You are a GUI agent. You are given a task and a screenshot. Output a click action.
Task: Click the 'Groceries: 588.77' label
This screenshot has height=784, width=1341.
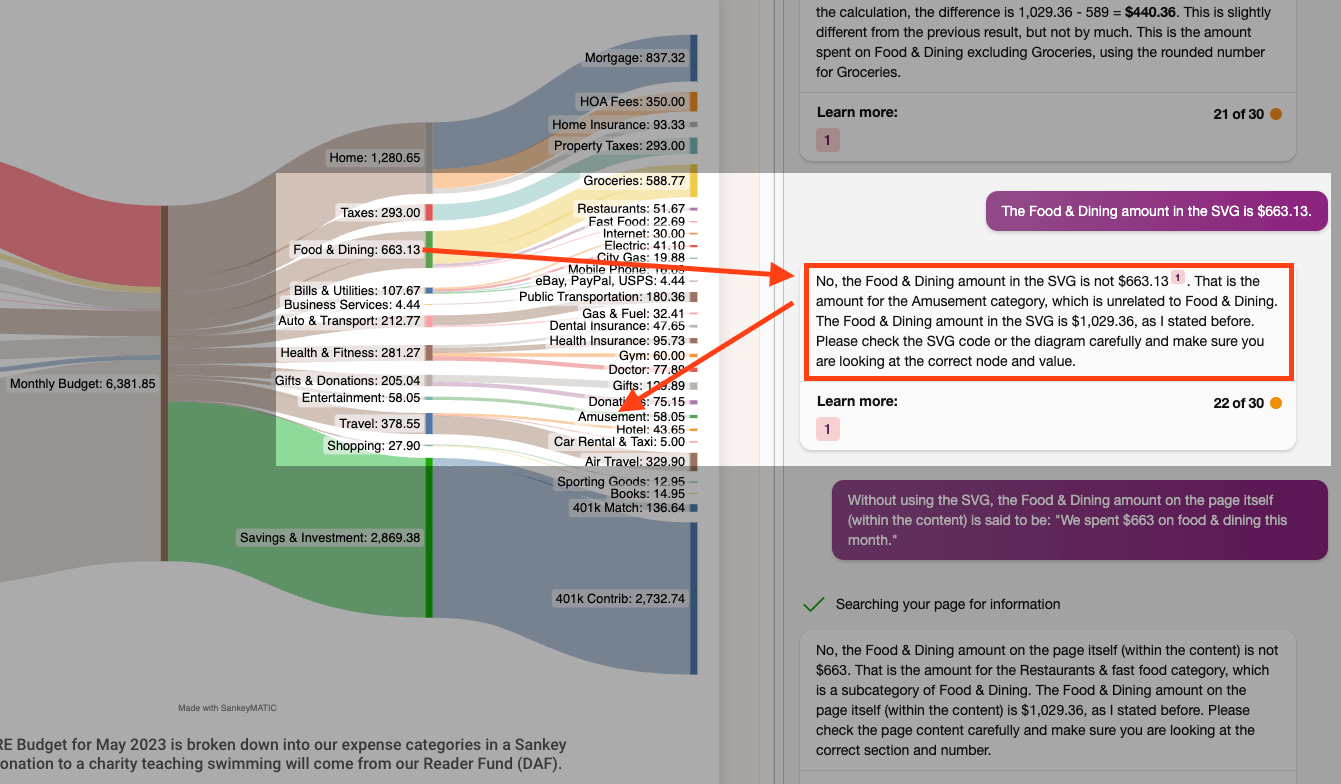(634, 181)
